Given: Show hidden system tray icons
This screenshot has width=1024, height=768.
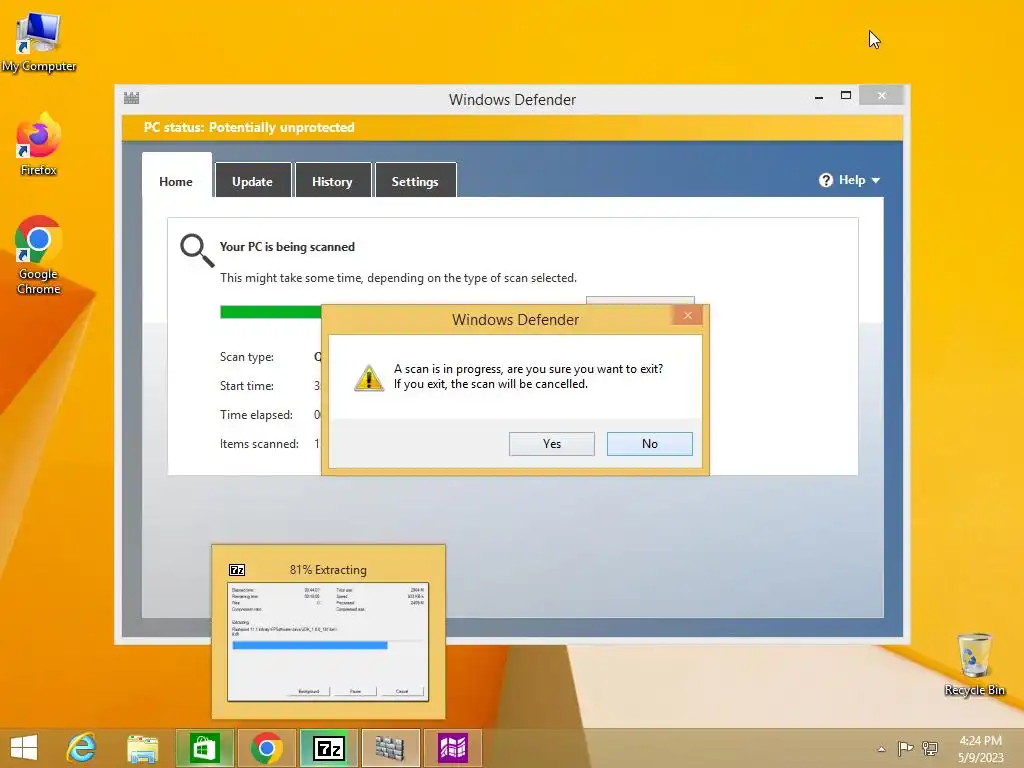Looking at the screenshot, I should 881,749.
